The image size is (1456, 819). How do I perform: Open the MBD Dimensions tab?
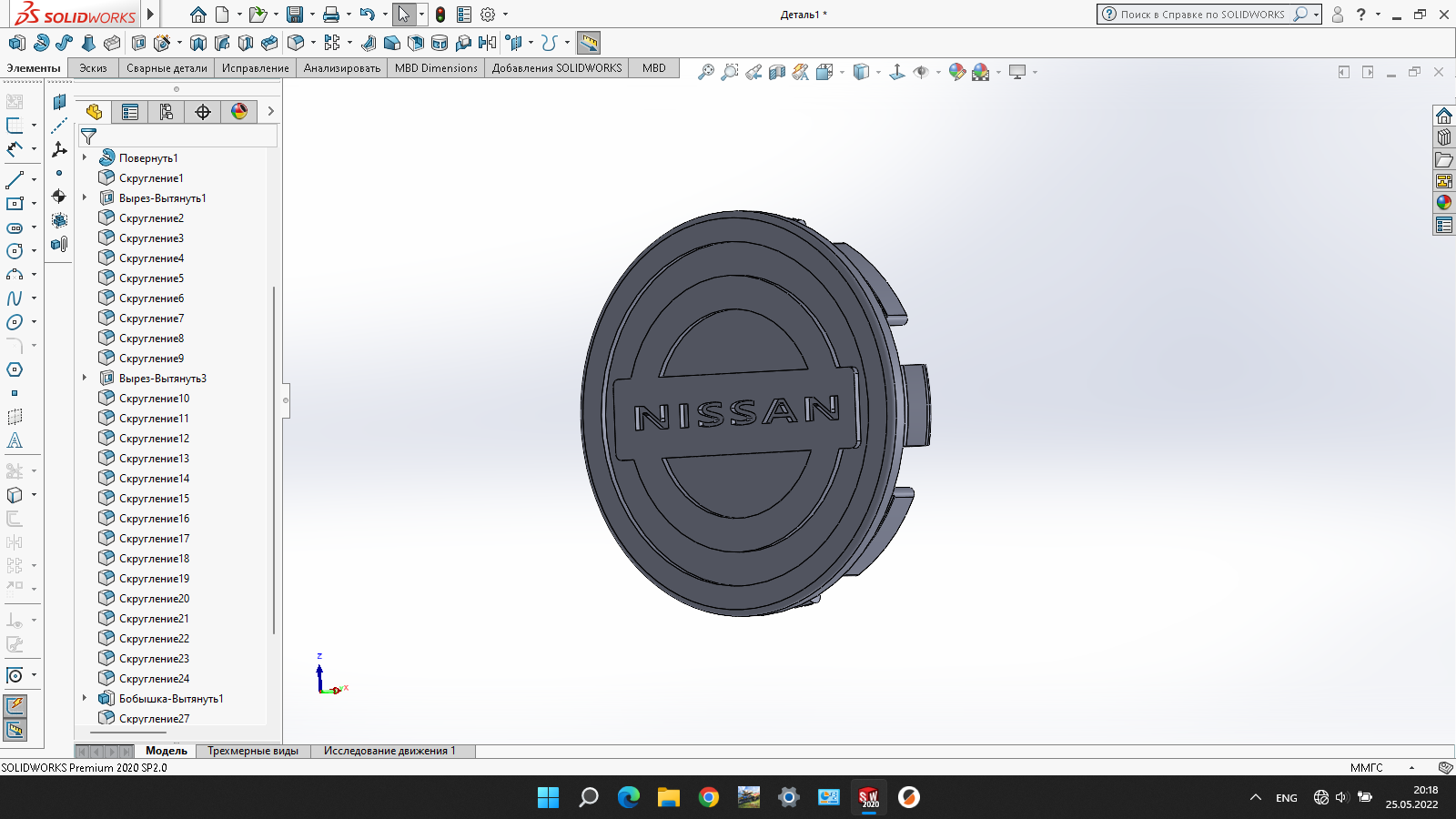436,68
